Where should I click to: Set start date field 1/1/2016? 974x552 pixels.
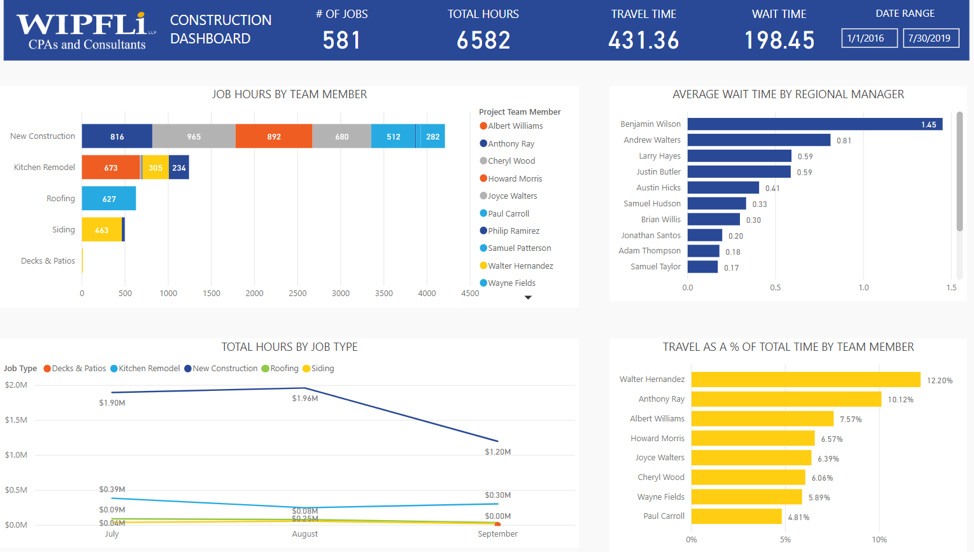click(x=869, y=38)
